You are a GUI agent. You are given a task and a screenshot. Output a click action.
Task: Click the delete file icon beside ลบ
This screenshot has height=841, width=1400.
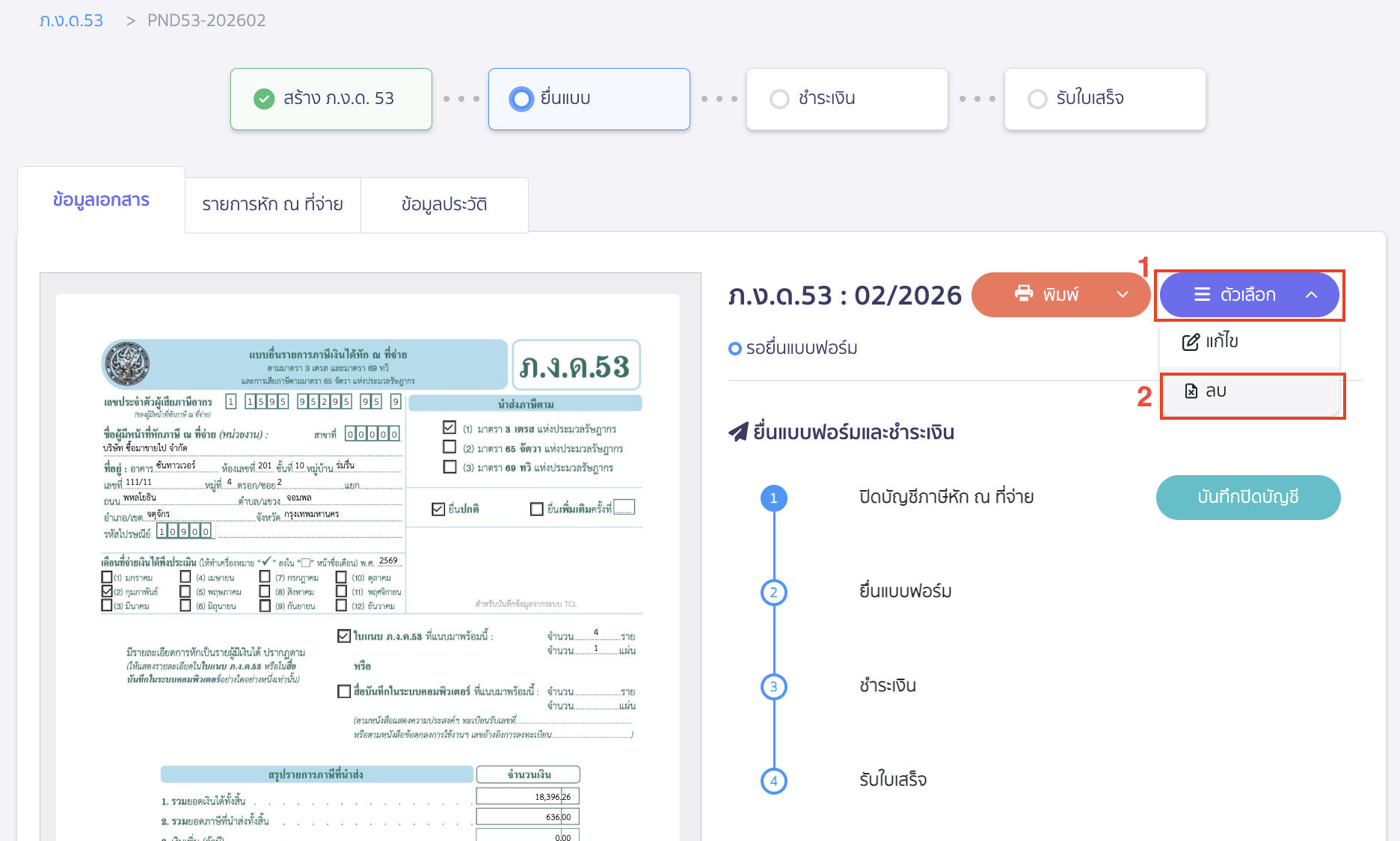1191,391
